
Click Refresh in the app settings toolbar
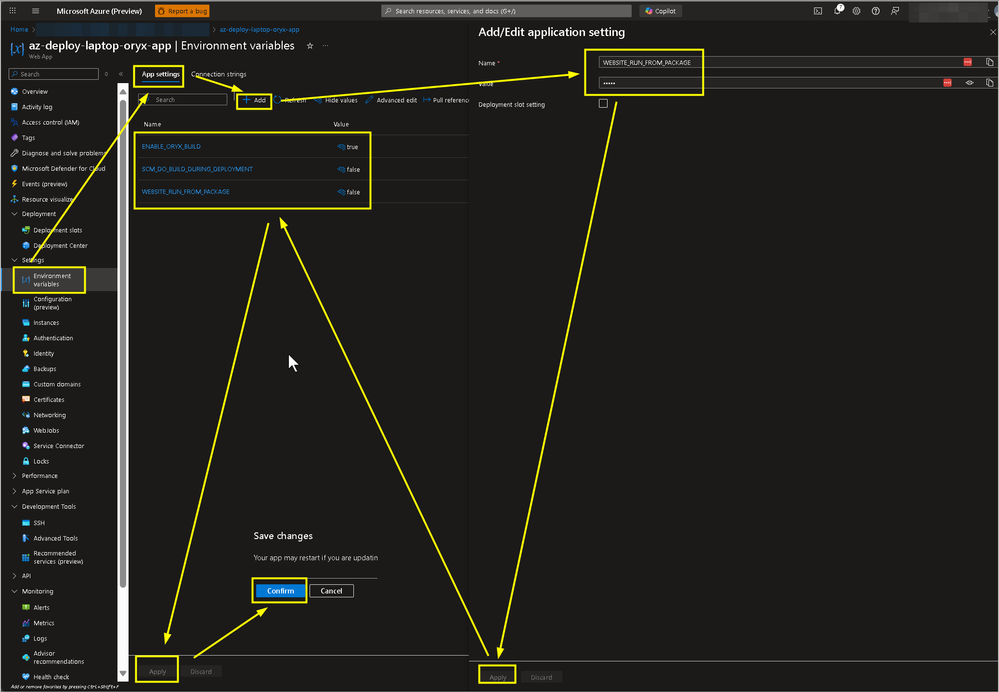291,100
